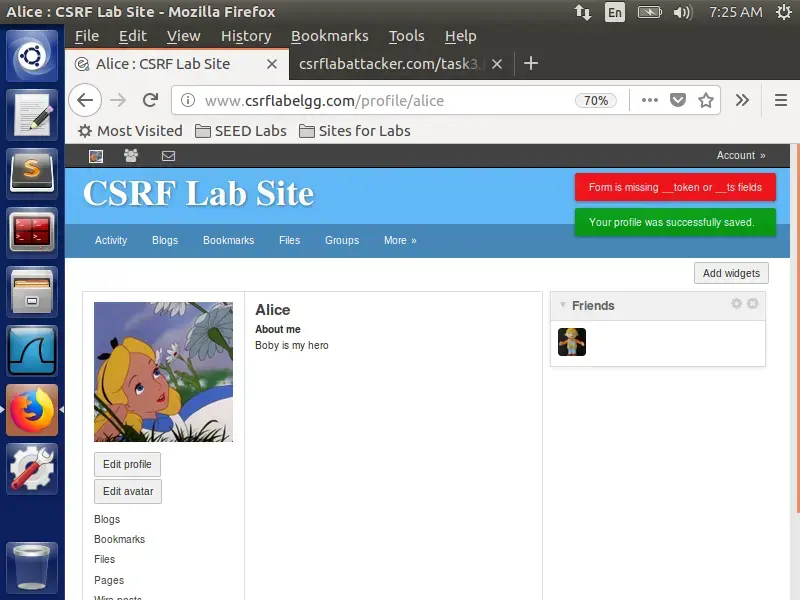Click Alice's profile picture
The width and height of the screenshot is (800, 600).
point(163,372)
